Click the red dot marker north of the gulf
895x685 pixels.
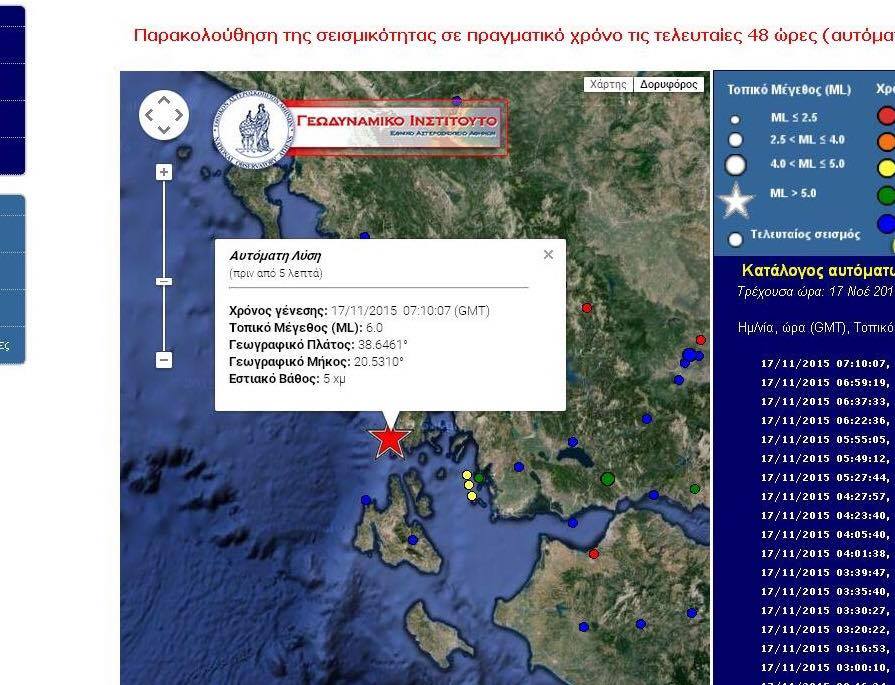coord(587,308)
